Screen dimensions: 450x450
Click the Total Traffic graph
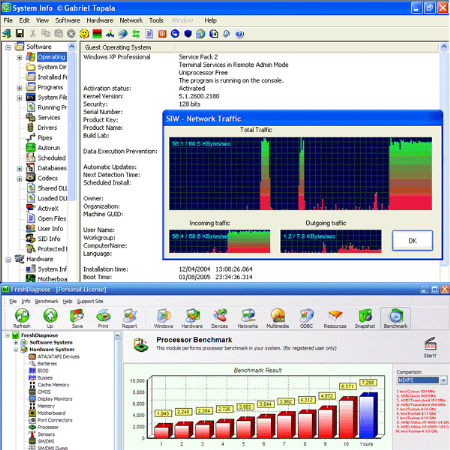(300, 174)
